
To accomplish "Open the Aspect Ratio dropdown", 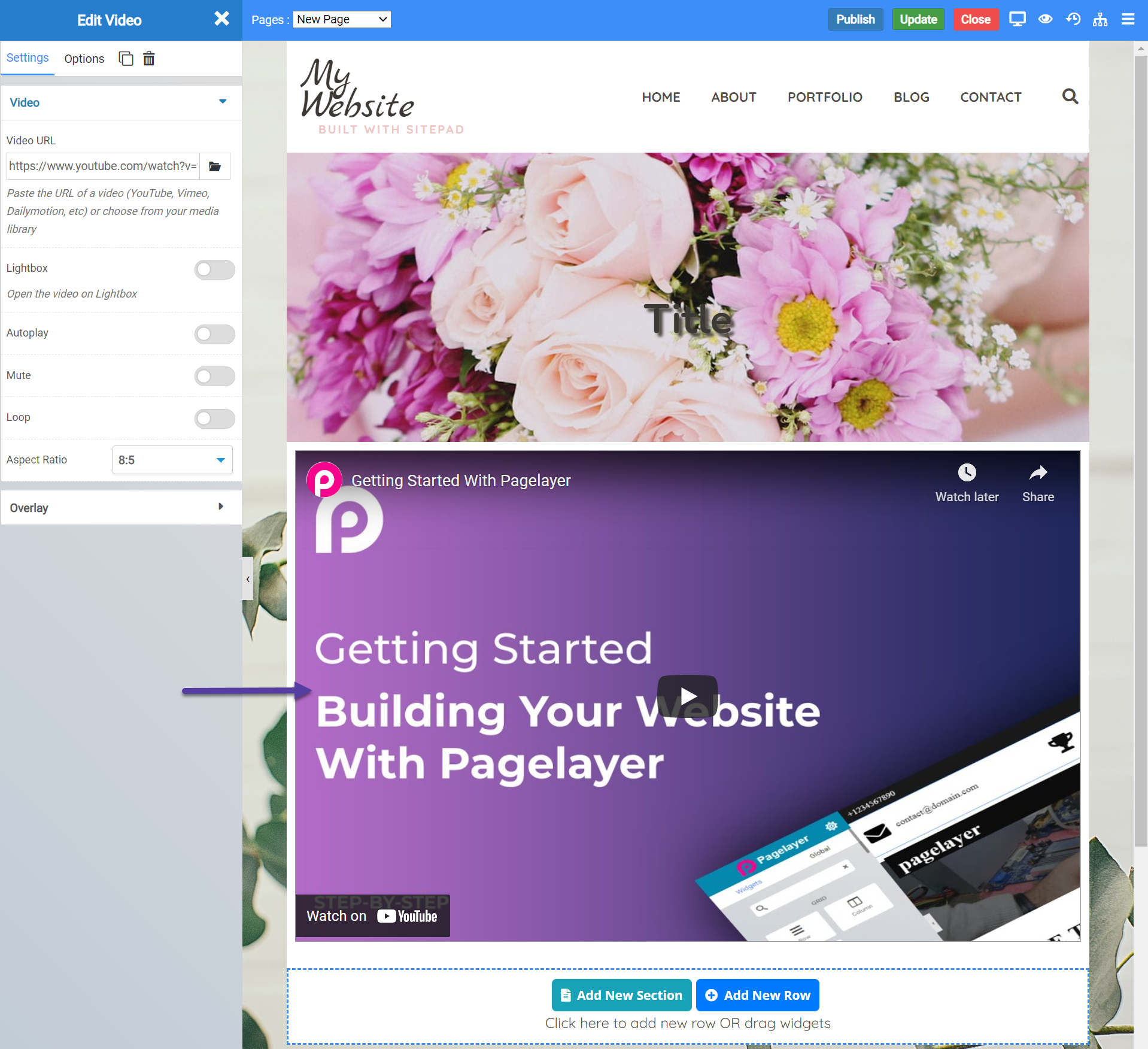I will (172, 460).
